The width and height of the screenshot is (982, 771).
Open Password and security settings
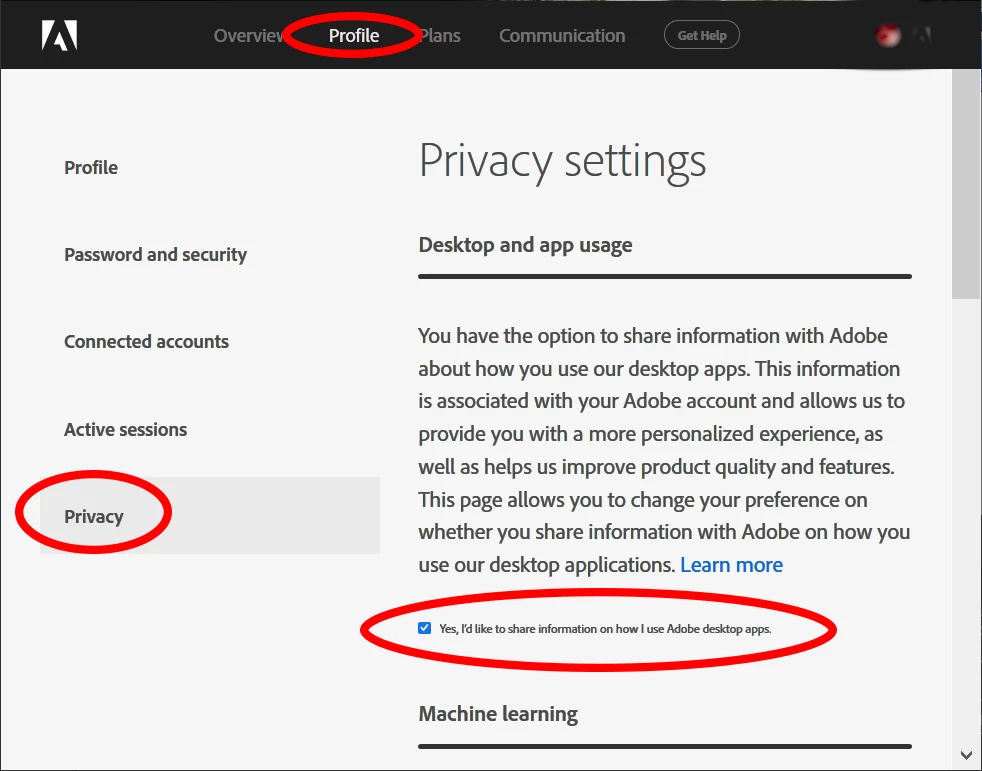click(155, 255)
